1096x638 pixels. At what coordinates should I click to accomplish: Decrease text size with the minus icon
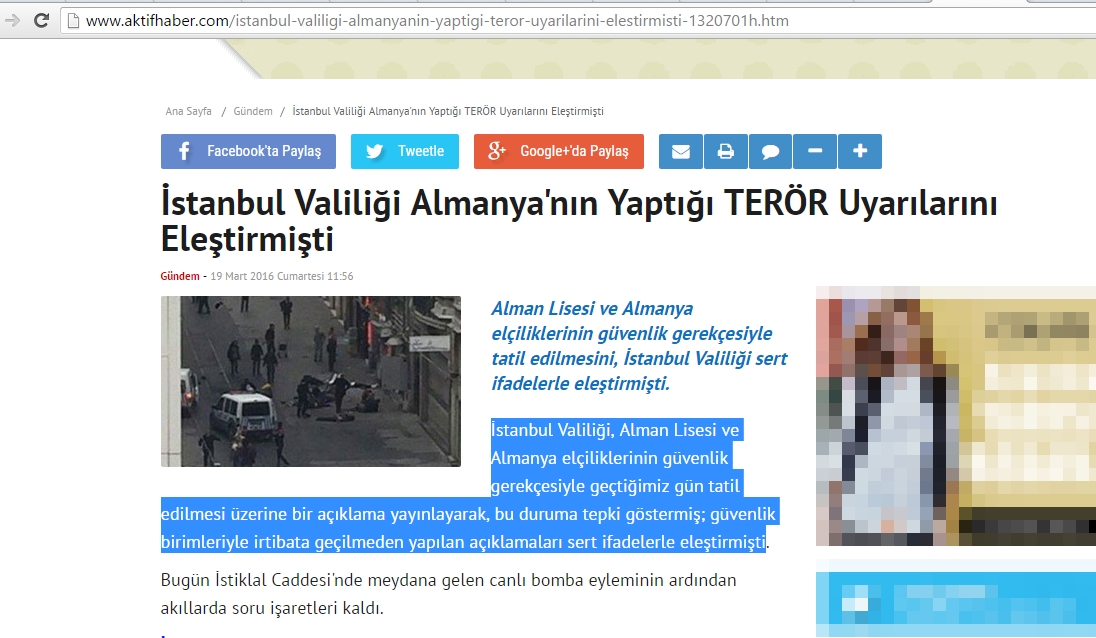pos(815,152)
